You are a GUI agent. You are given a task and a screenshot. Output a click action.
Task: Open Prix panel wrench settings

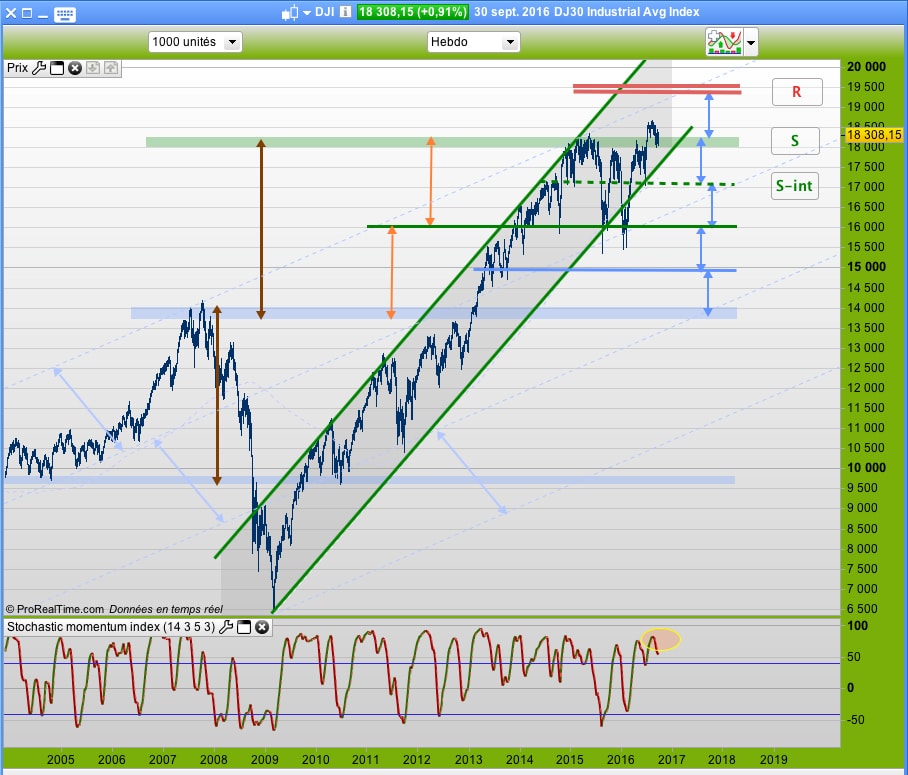pyautogui.click(x=39, y=68)
